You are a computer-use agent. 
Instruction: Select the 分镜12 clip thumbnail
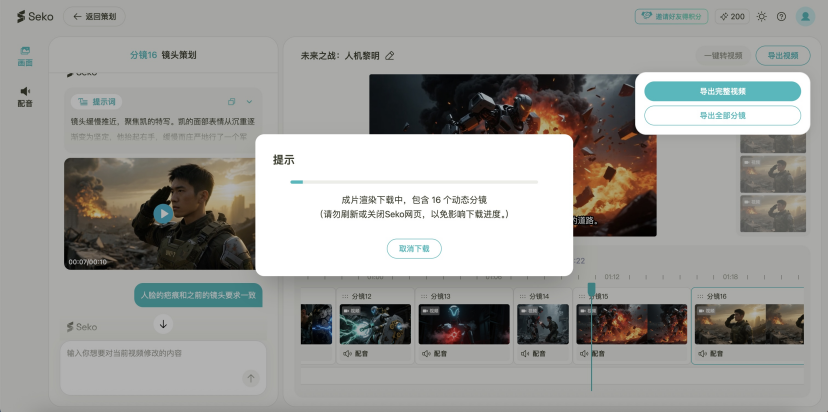375,324
